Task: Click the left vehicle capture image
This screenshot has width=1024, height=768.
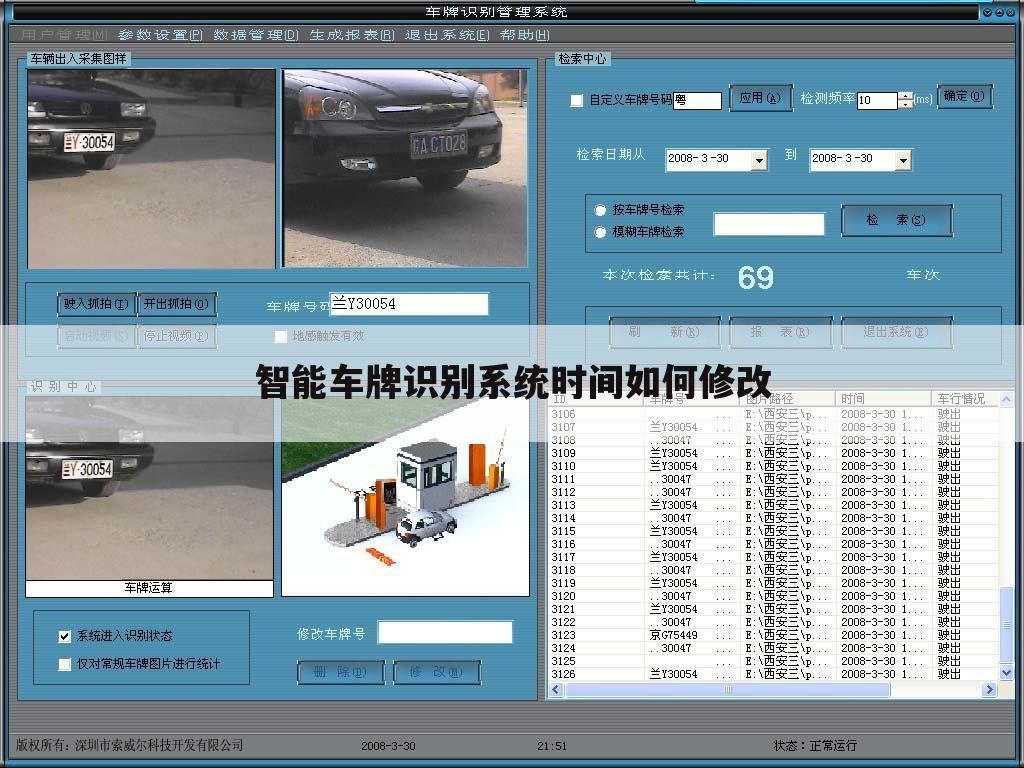Action: tap(151, 168)
